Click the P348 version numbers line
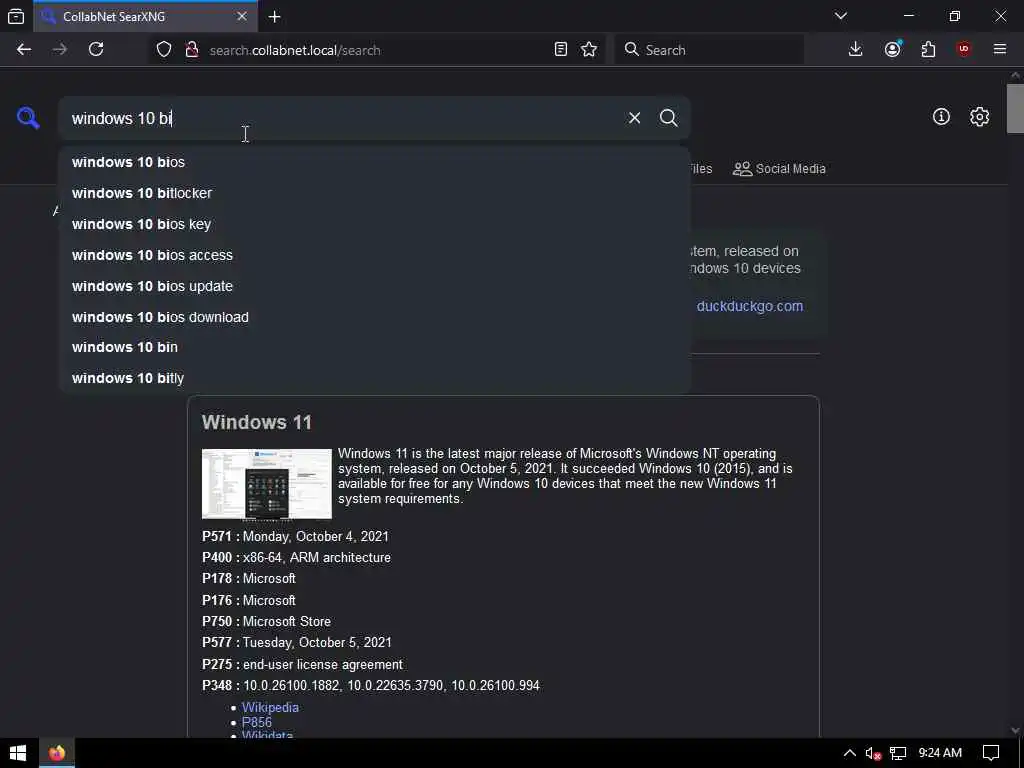Image resolution: width=1024 pixels, height=768 pixels. 371,686
